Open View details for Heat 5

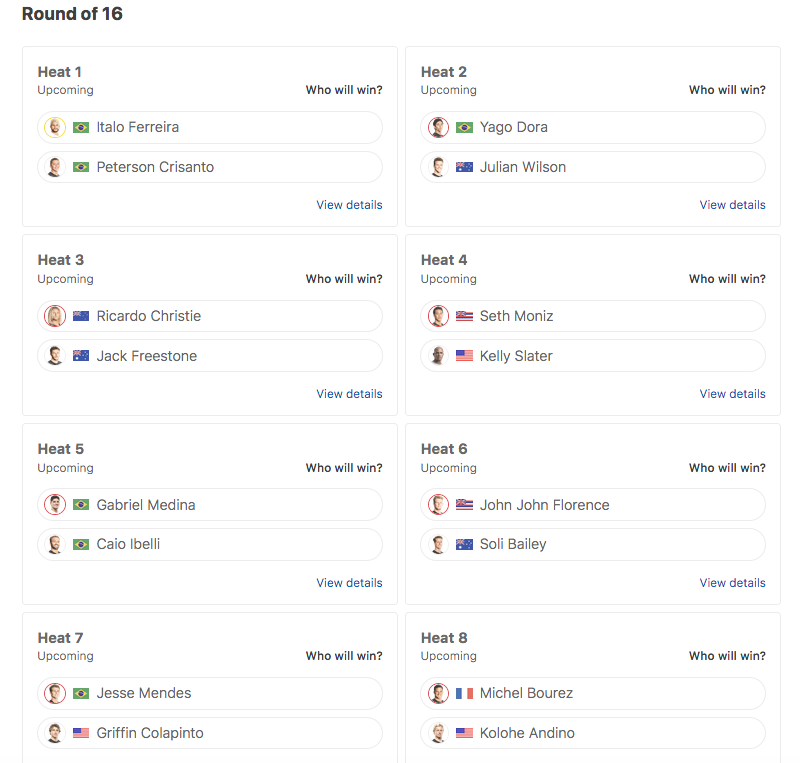pyautogui.click(x=349, y=583)
